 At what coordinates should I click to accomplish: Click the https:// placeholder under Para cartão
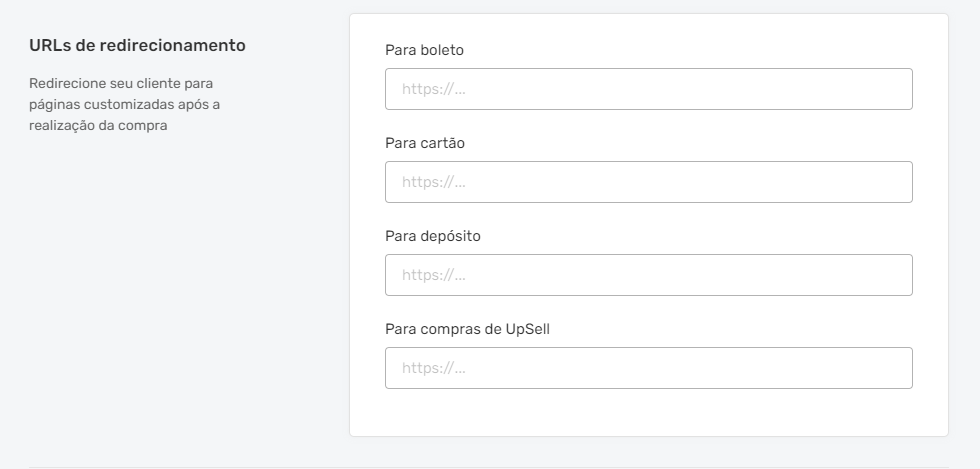tap(434, 182)
